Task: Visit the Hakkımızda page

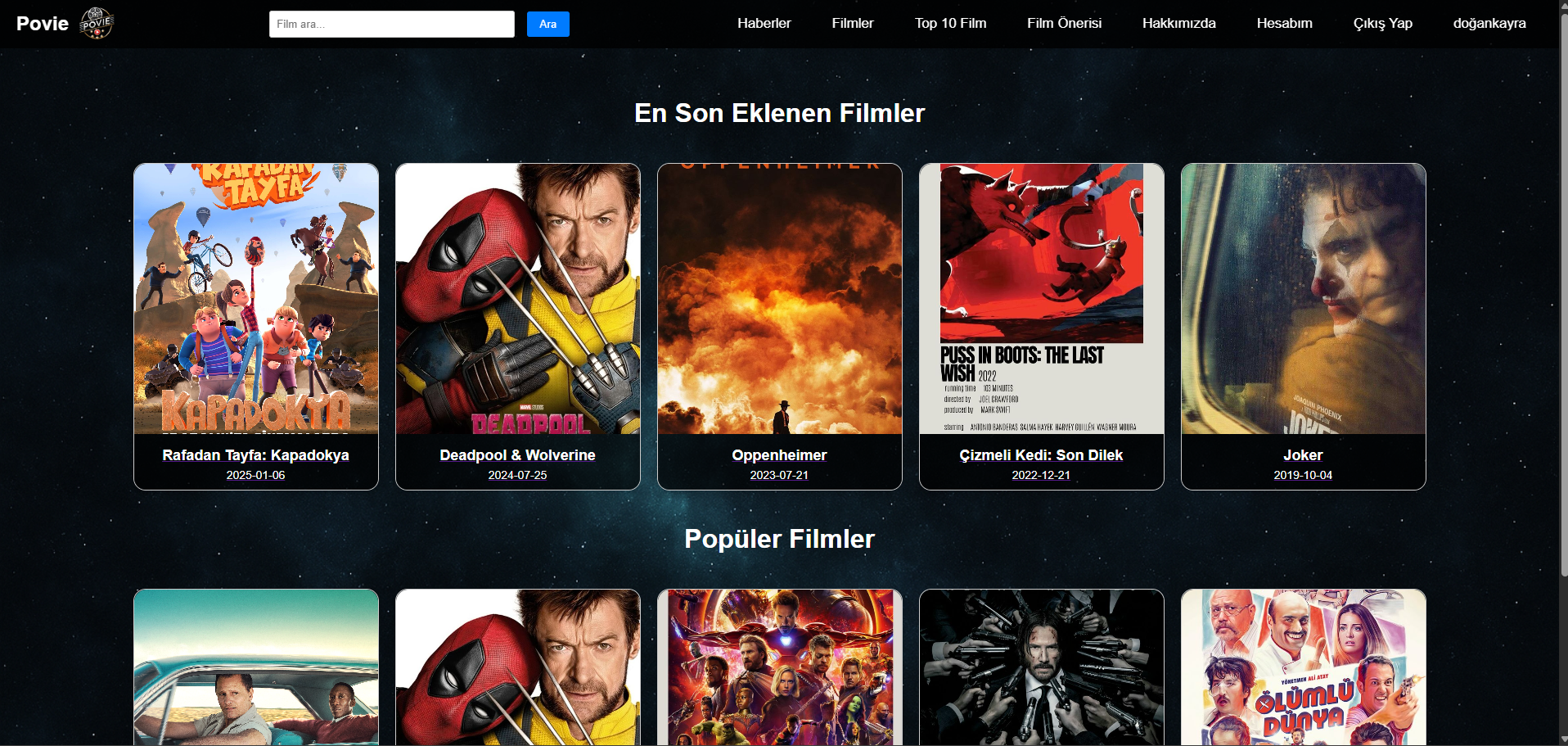Action: click(x=1178, y=23)
